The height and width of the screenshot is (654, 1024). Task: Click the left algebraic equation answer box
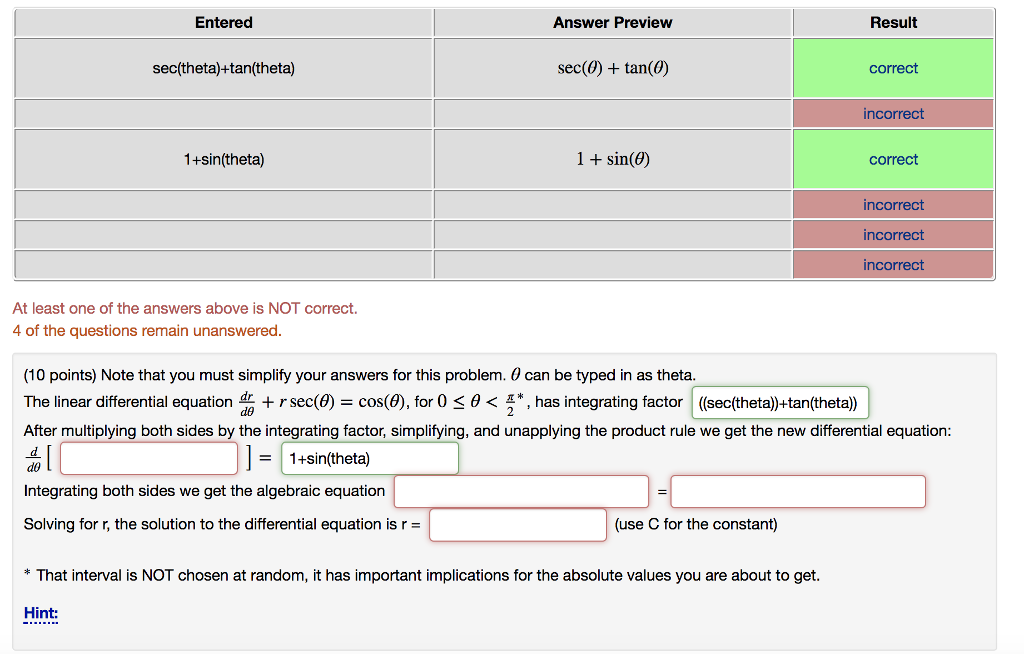pos(521,491)
